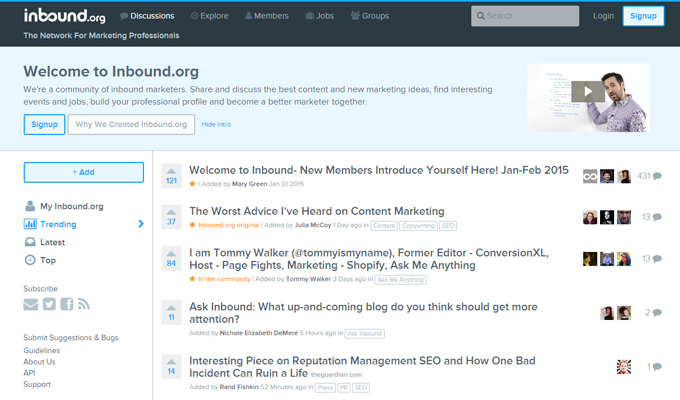Upvote the post with 14 votes

171,367
